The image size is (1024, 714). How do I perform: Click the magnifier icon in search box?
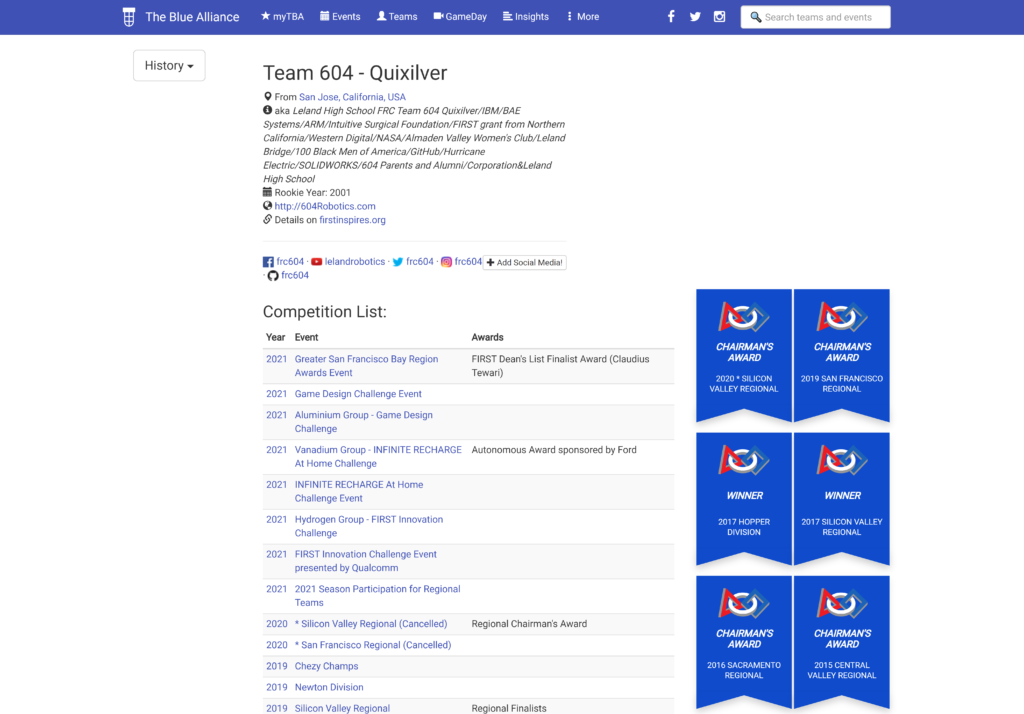click(756, 17)
